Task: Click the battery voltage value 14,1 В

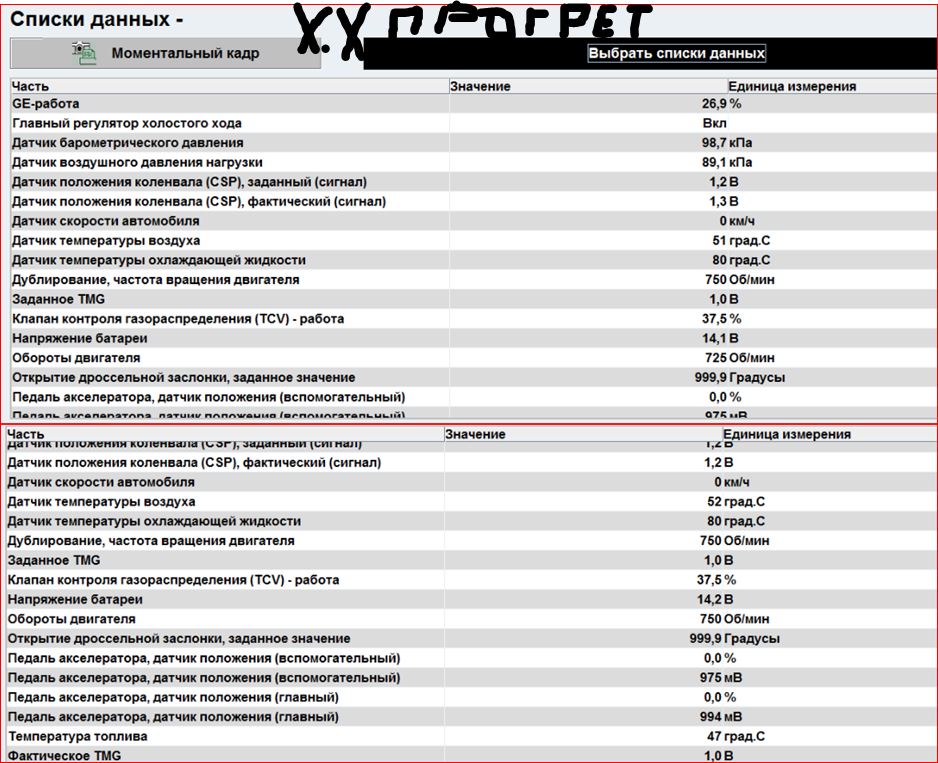Action: [719, 339]
